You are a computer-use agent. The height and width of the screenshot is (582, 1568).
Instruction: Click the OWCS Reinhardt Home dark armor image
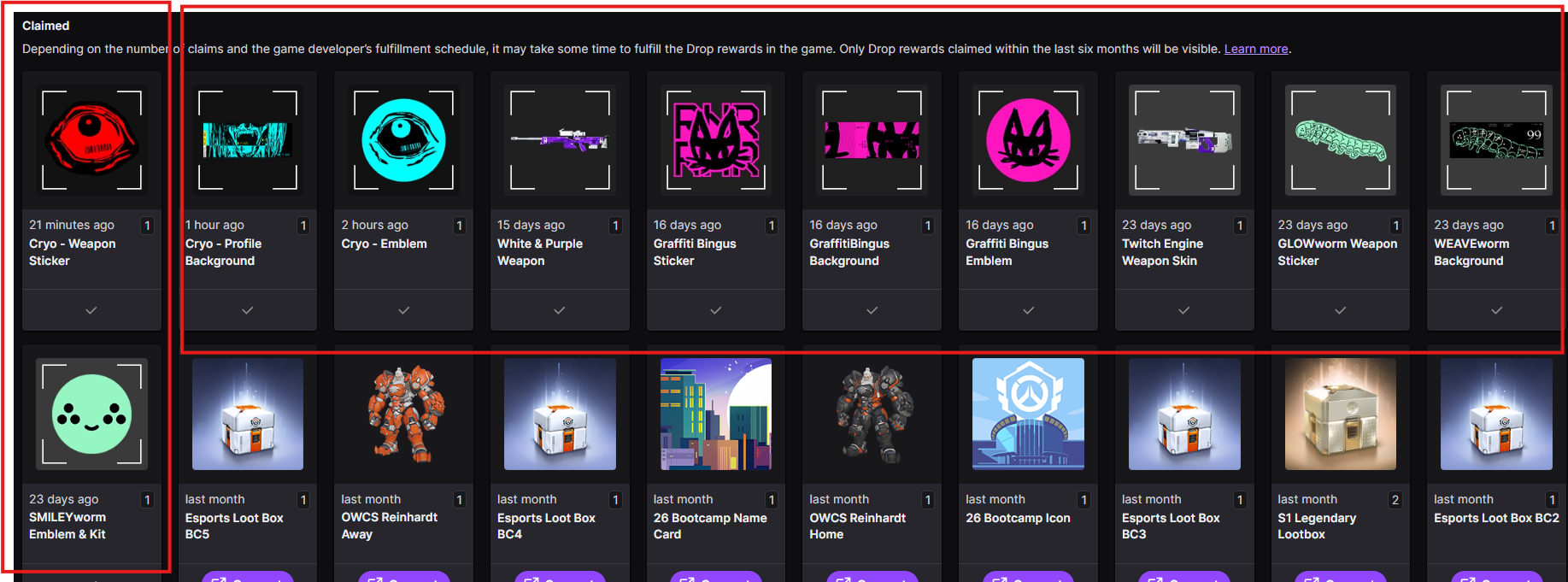coord(872,414)
